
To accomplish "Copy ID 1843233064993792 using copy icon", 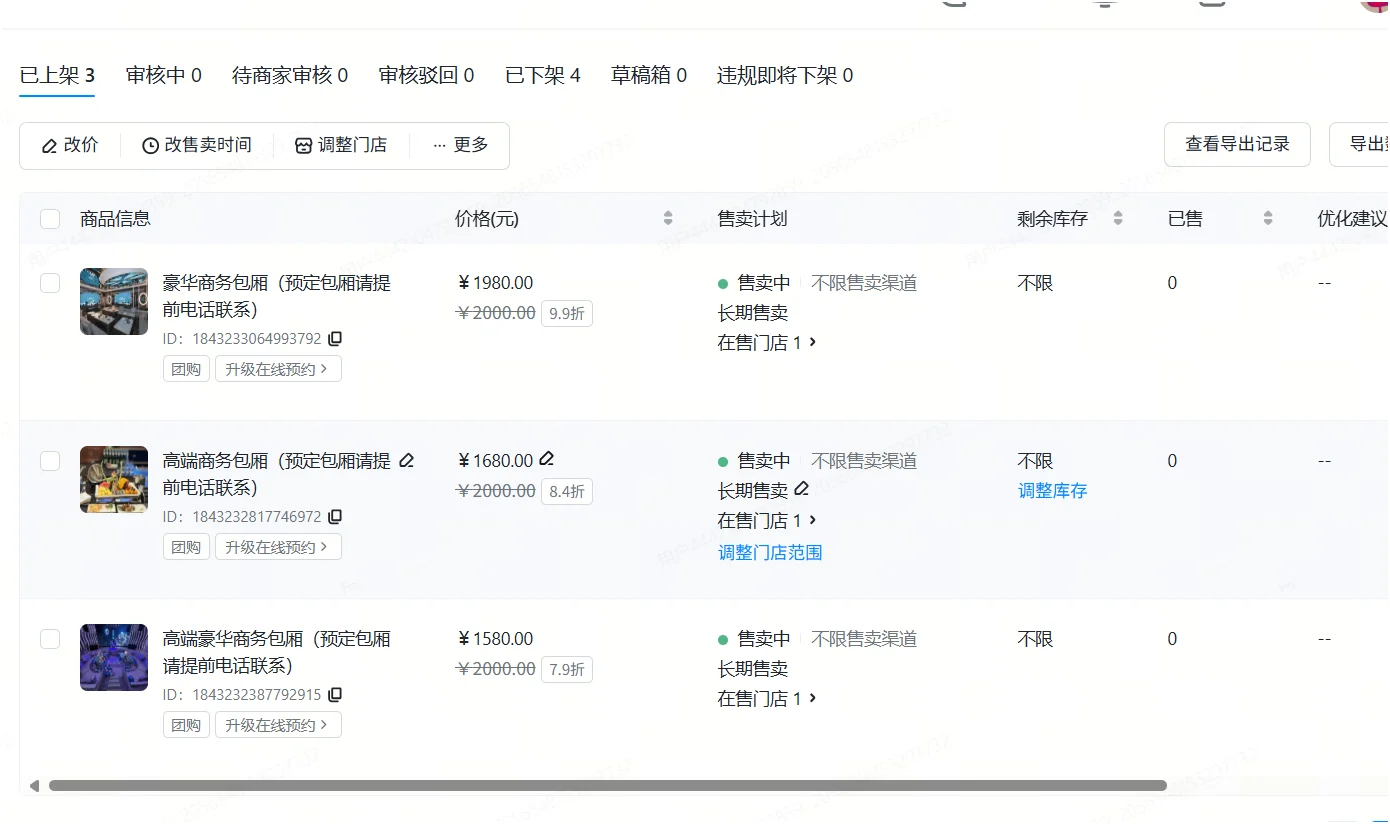I will click(x=335, y=339).
